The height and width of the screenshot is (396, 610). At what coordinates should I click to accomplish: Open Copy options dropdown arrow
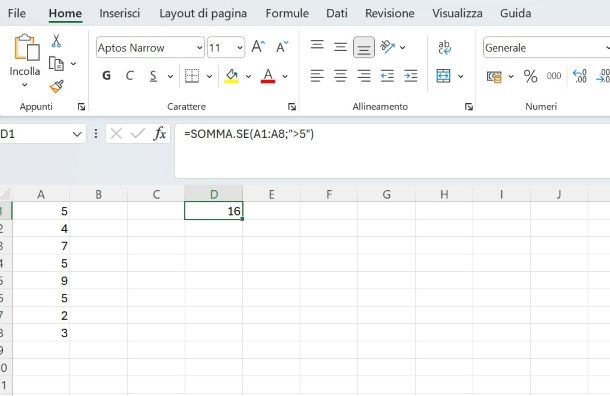73,63
